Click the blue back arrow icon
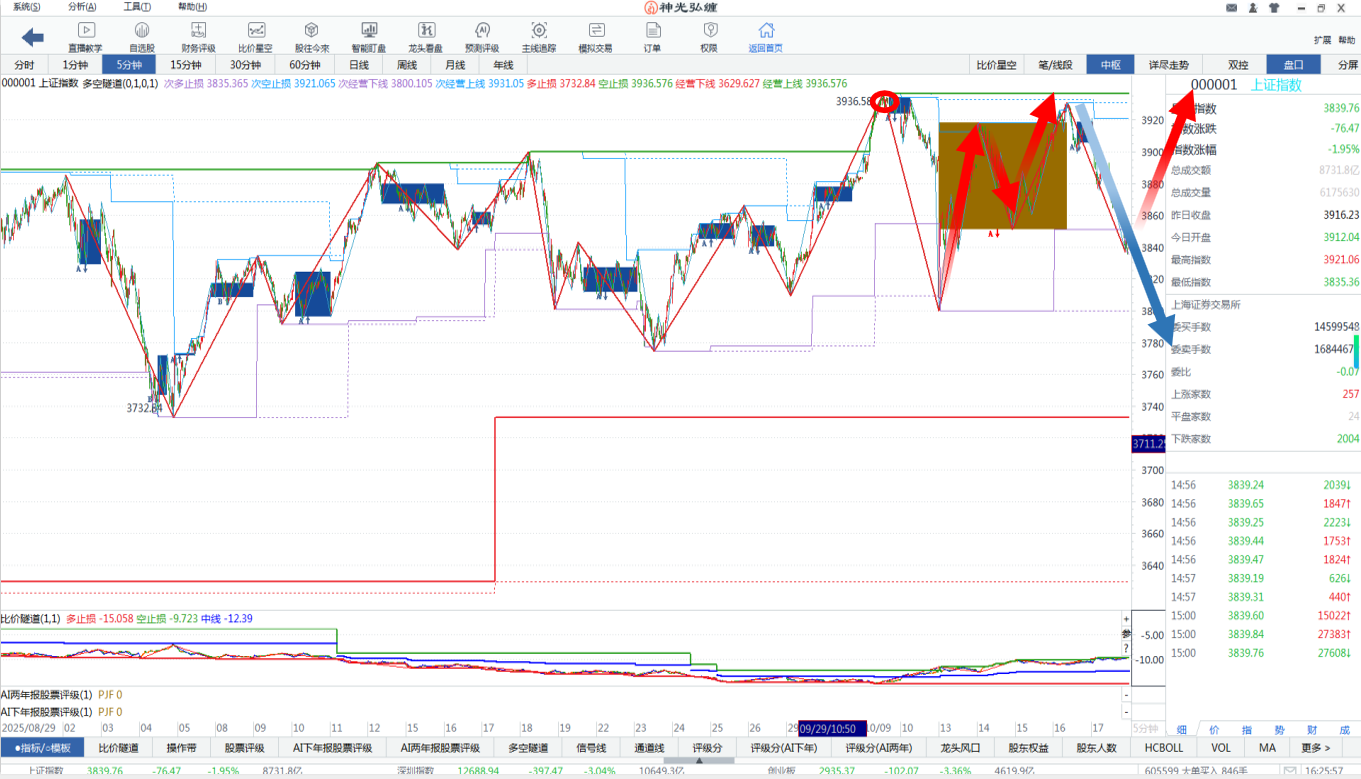Image resolution: width=1361 pixels, height=779 pixels. coord(33,37)
